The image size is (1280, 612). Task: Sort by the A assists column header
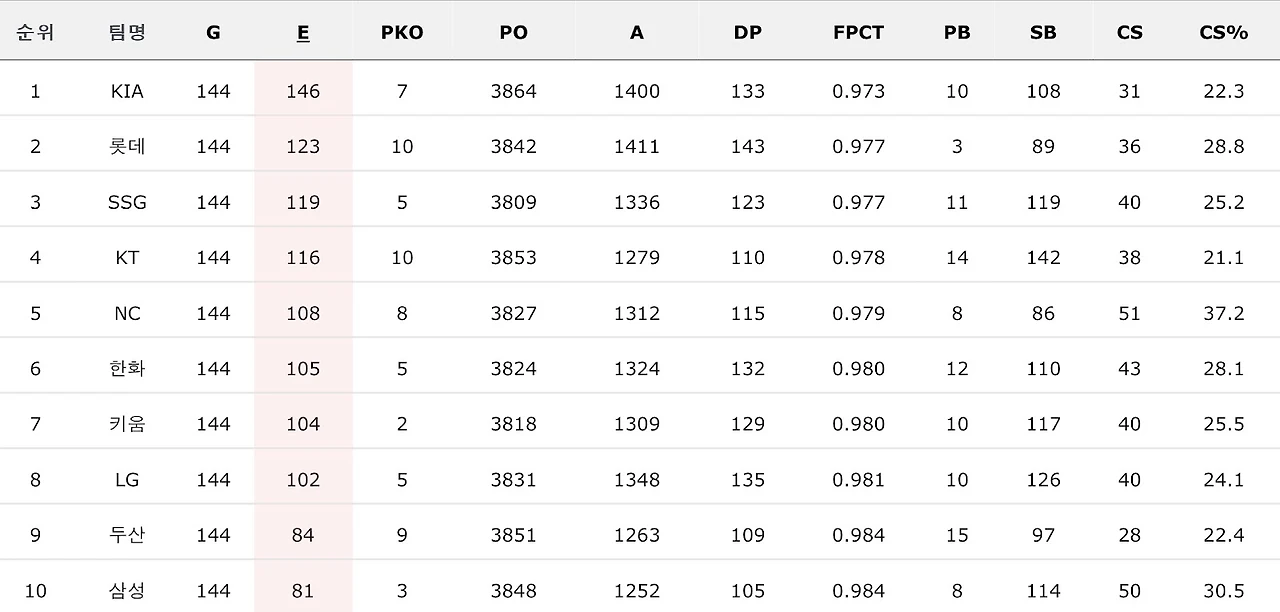(x=637, y=32)
